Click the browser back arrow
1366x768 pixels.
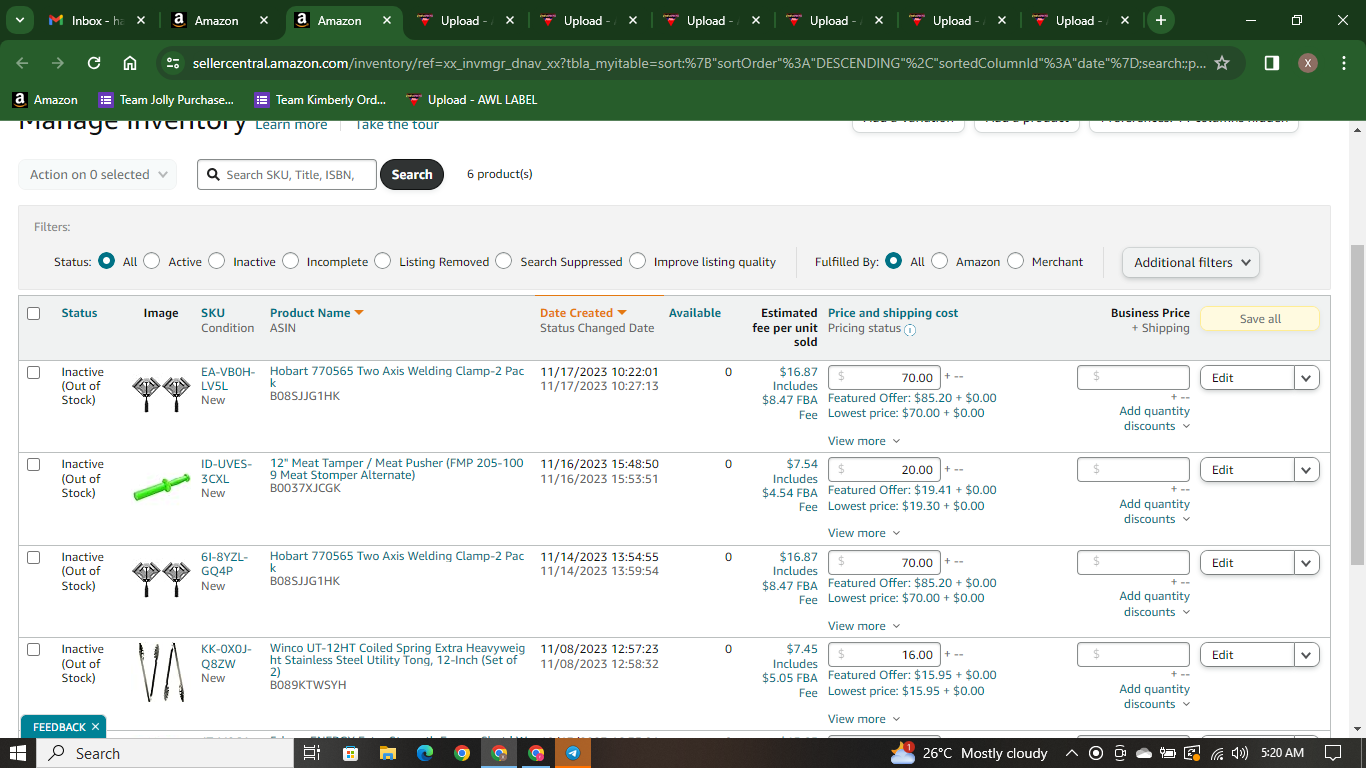click(22, 63)
